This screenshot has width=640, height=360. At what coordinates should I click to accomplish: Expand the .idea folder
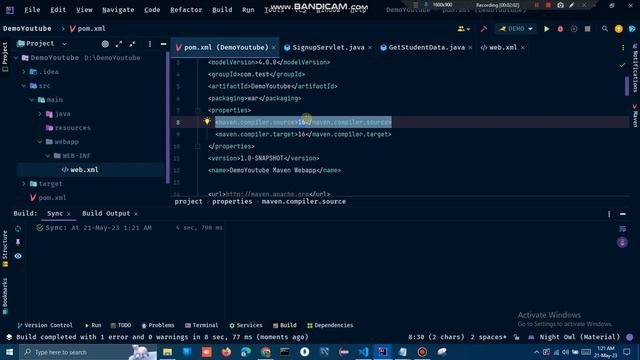click(x=24, y=72)
